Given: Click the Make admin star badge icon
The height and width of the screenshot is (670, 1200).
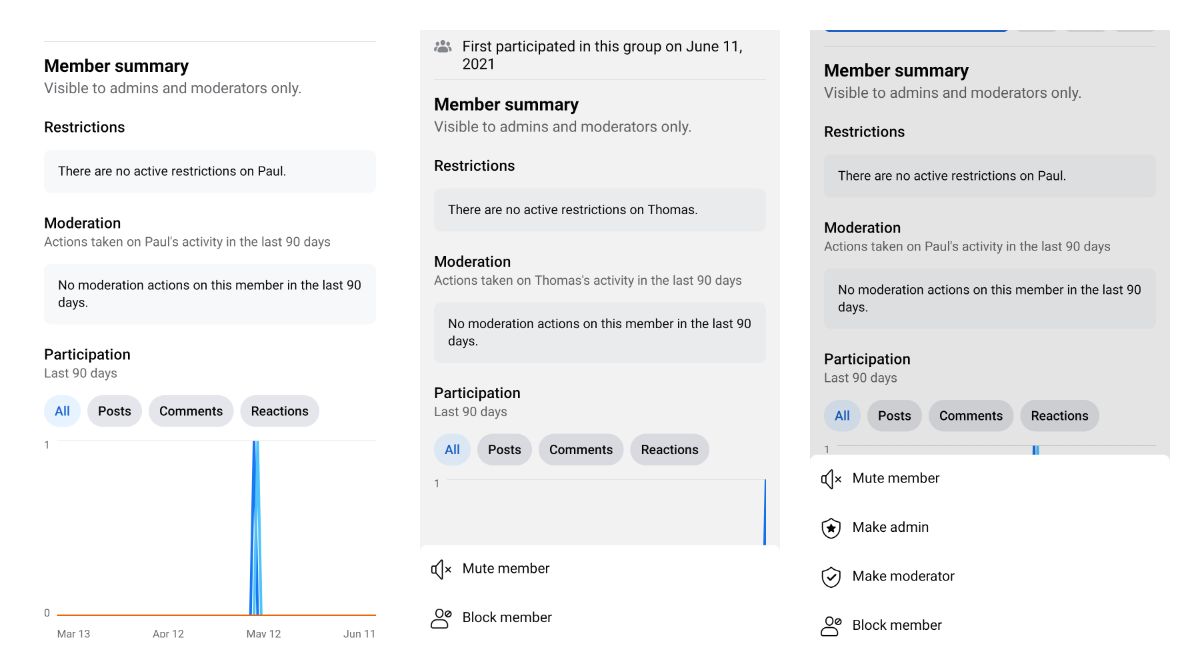Looking at the screenshot, I should coord(830,527).
